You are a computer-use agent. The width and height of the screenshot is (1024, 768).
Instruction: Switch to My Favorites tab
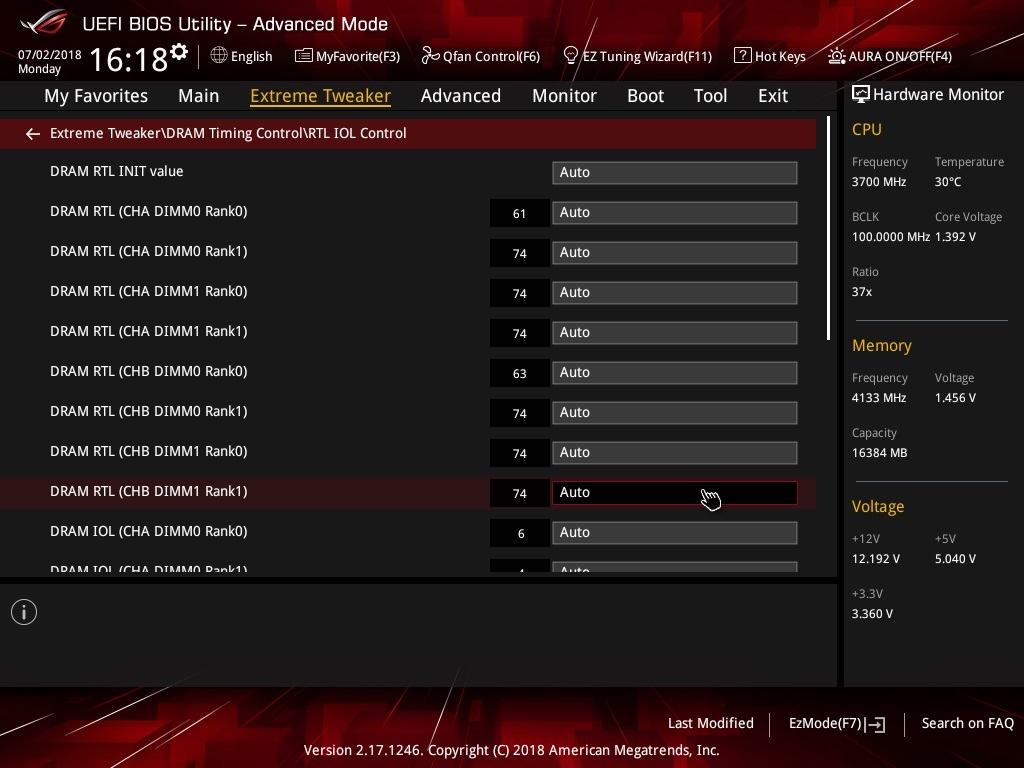[x=96, y=96]
